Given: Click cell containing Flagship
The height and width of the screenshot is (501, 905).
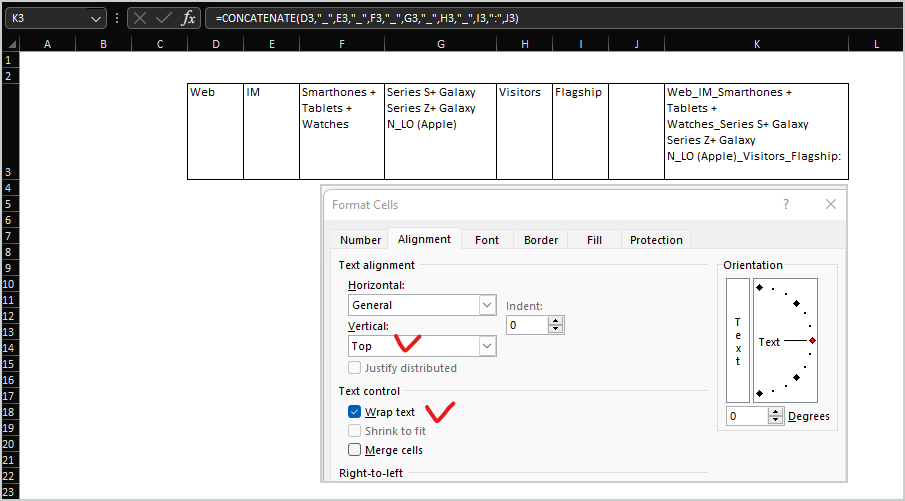Looking at the screenshot, I should pyautogui.click(x=580, y=132).
